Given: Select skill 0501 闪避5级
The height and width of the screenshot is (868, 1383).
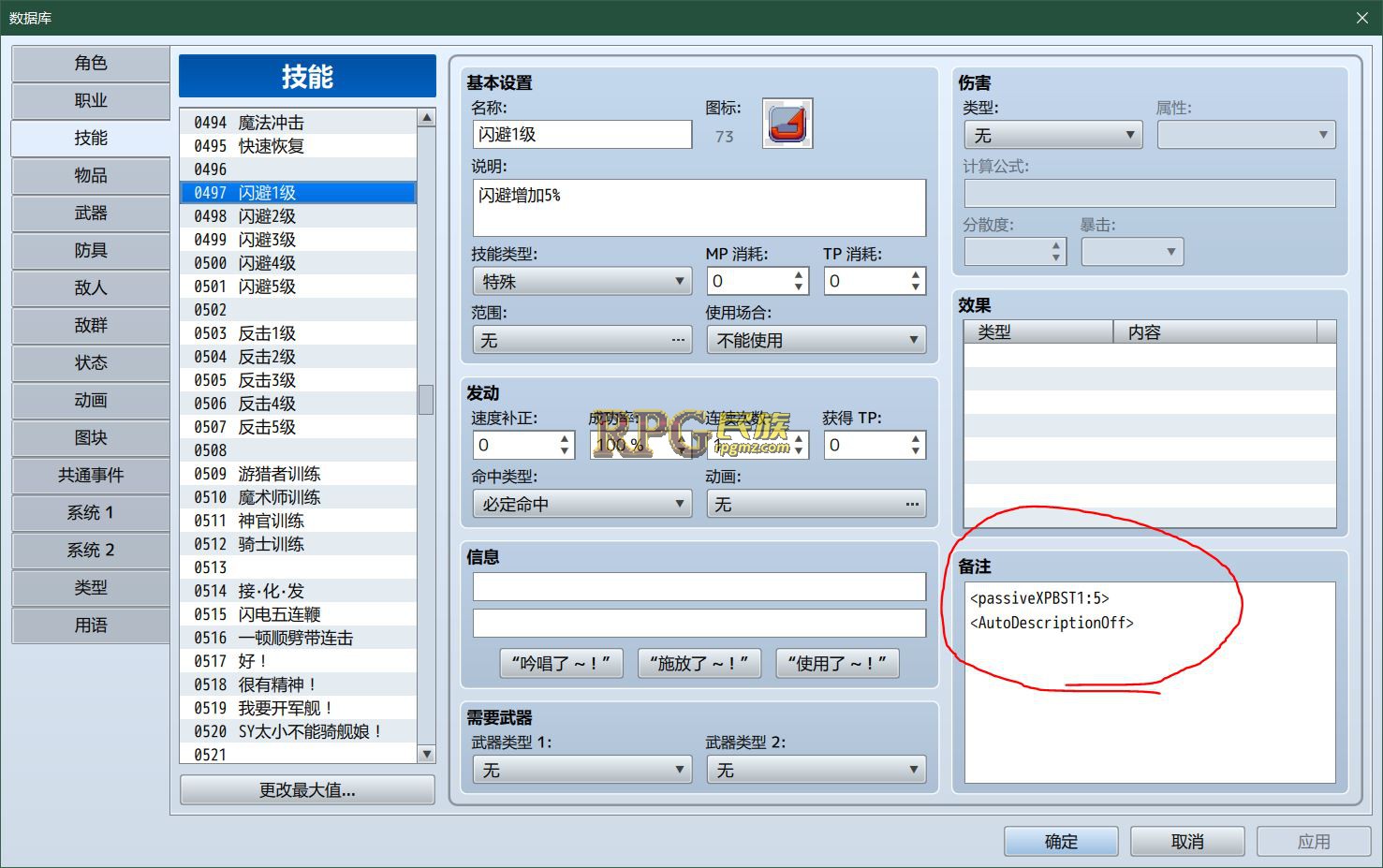Looking at the screenshot, I should [298, 286].
